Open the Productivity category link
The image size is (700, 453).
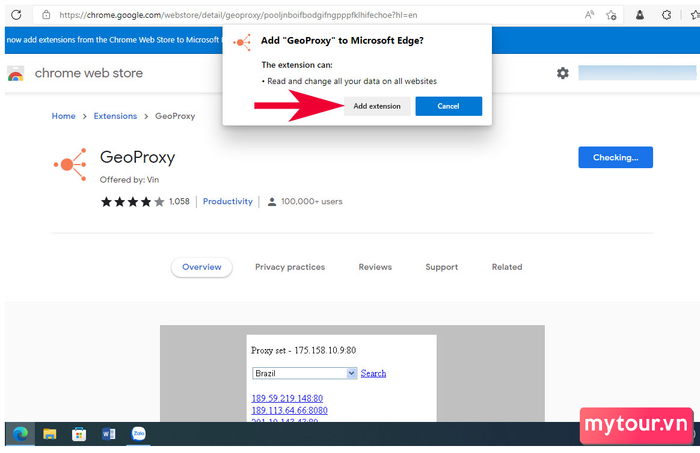coord(228,201)
